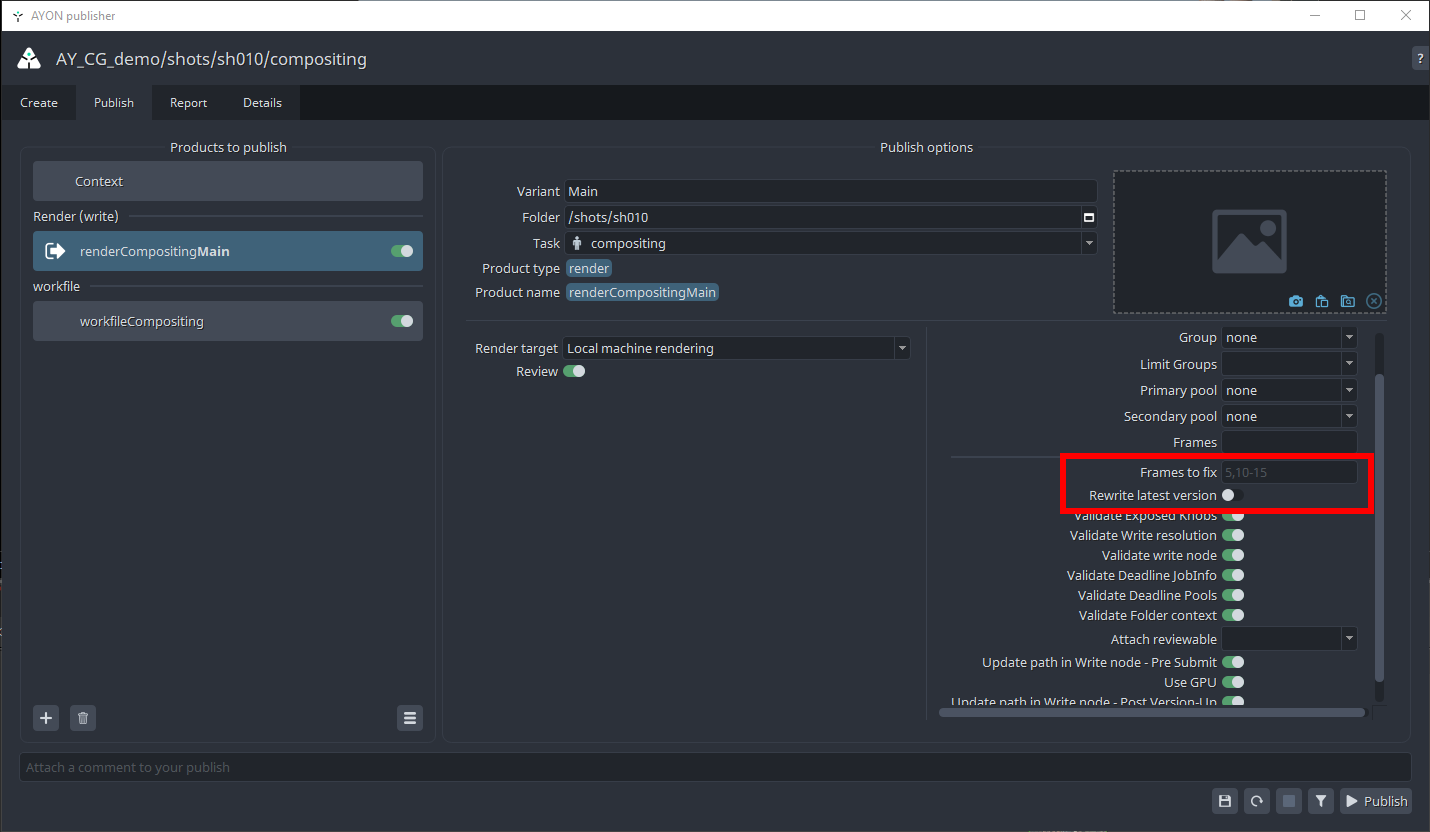The image size is (1430, 832).
Task: Disable Update path in Write node - Pre Submit
Action: (1233, 662)
